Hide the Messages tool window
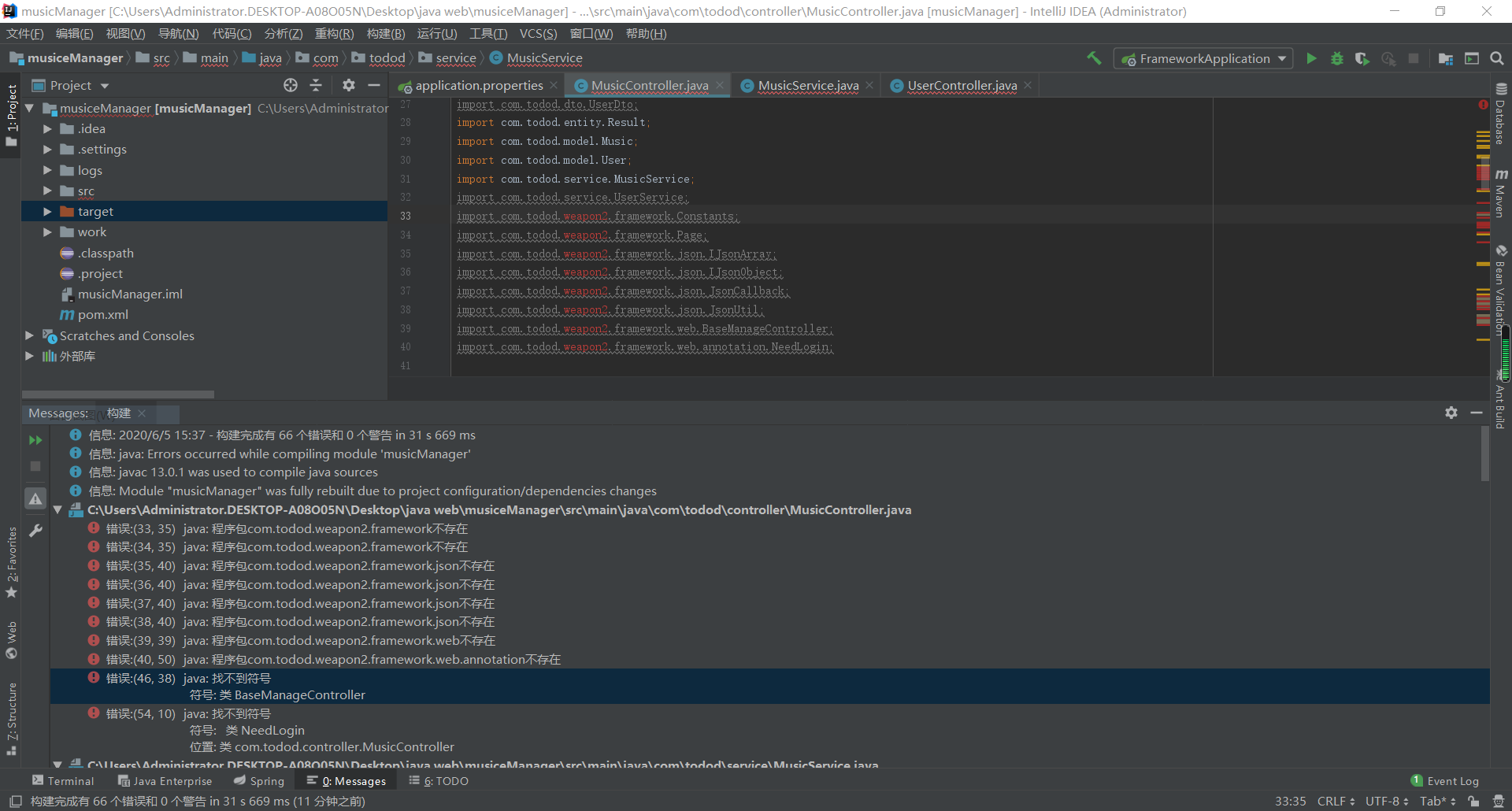 tap(1477, 413)
